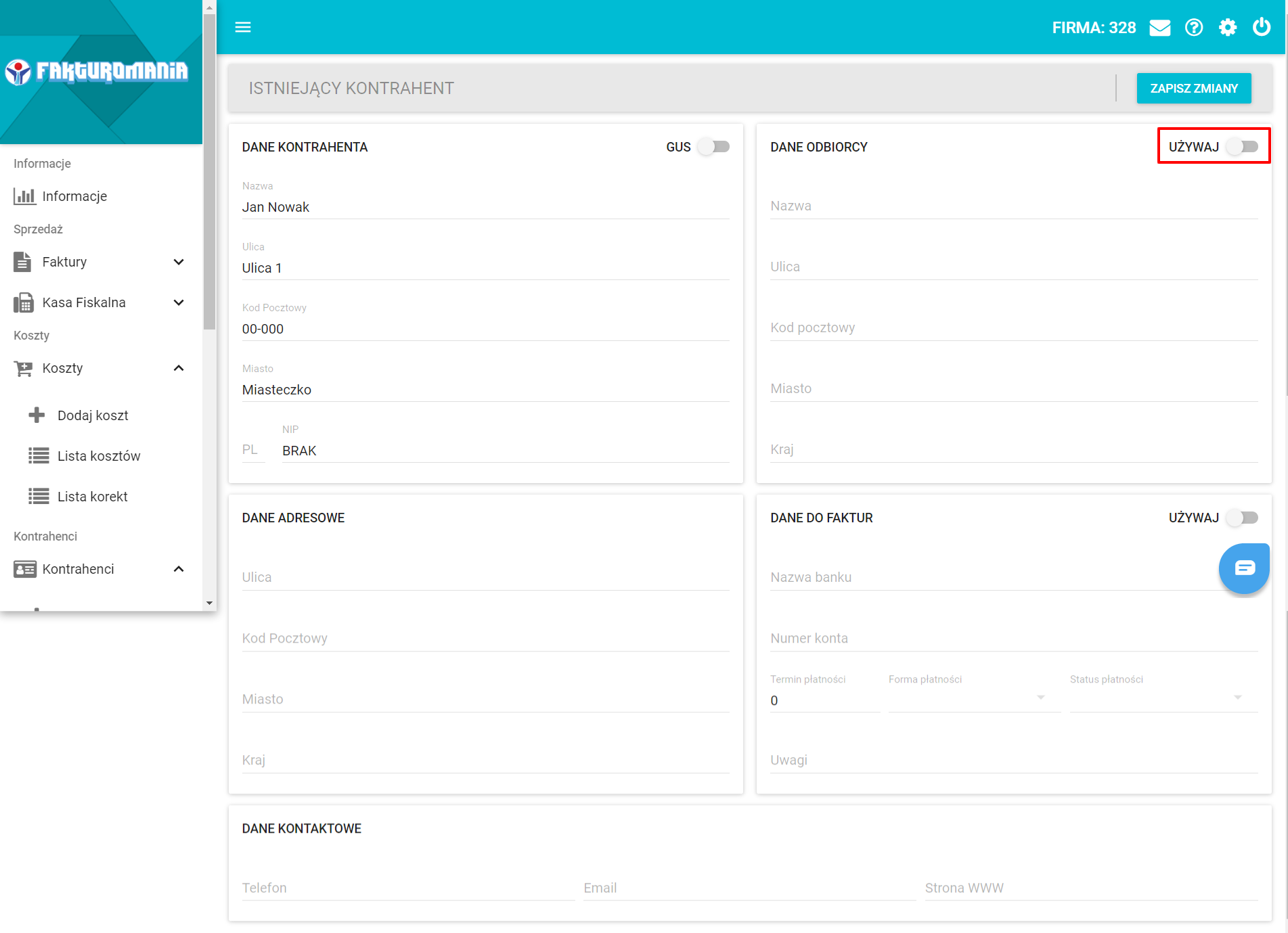Click the Faktury document icon

tap(22, 262)
